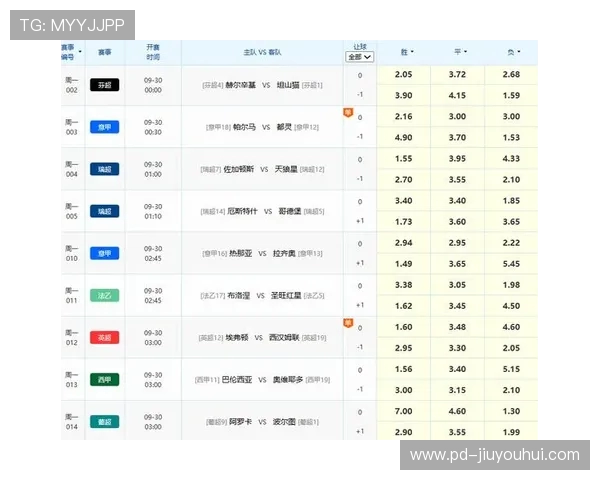Sort the 胜 column using its arrow
Image resolution: width=600 pixels, height=480 pixels.
[x=412, y=52]
